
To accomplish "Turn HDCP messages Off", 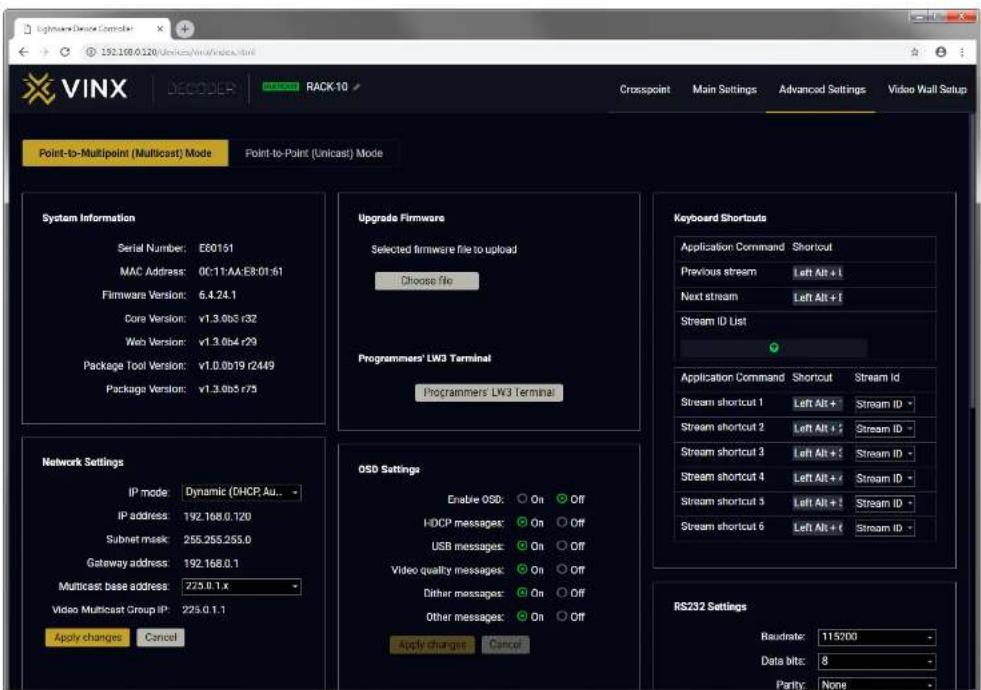I will tap(562, 522).
